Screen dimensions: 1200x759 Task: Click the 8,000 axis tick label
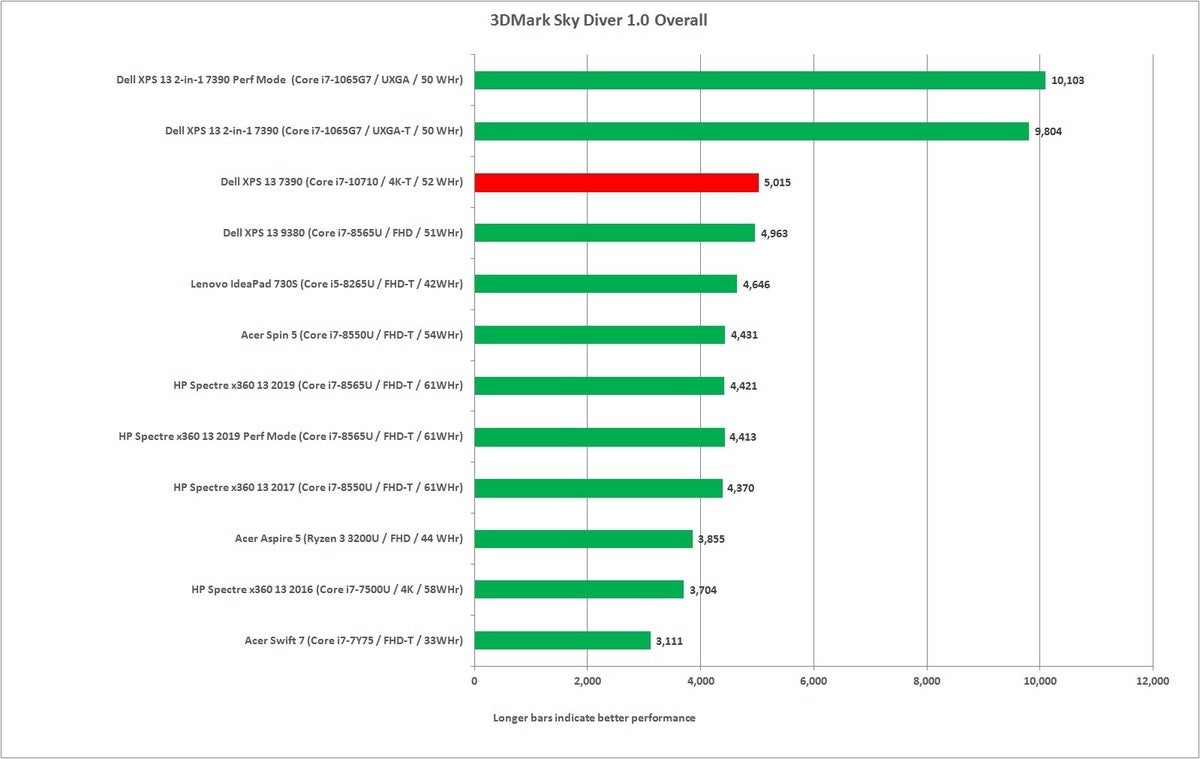[927, 682]
